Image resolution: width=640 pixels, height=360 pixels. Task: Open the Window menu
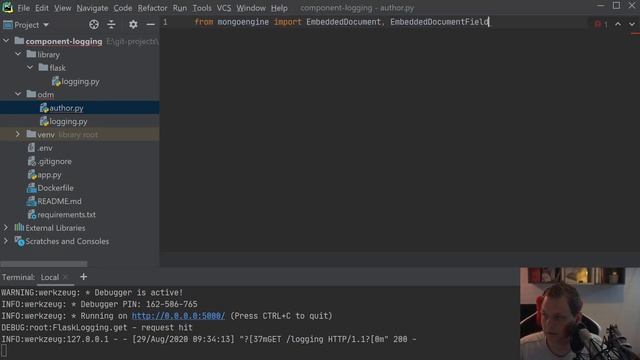point(251,8)
